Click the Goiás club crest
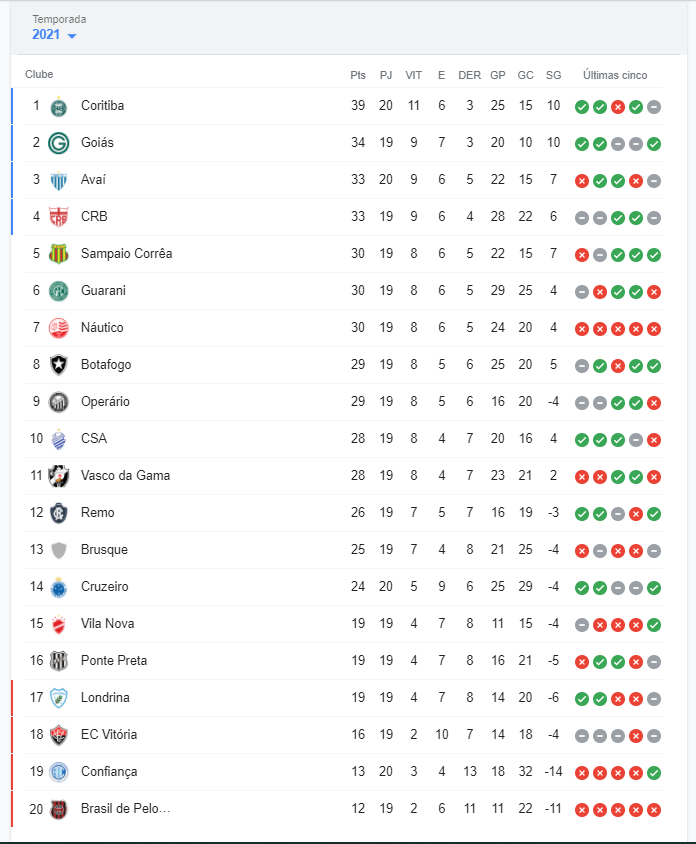Viewport: 696px width, 844px height. click(x=59, y=143)
